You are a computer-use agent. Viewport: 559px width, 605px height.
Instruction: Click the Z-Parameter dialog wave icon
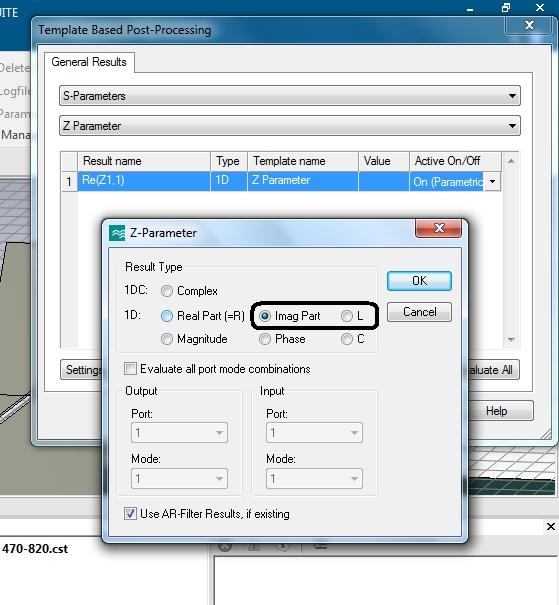click(117, 233)
